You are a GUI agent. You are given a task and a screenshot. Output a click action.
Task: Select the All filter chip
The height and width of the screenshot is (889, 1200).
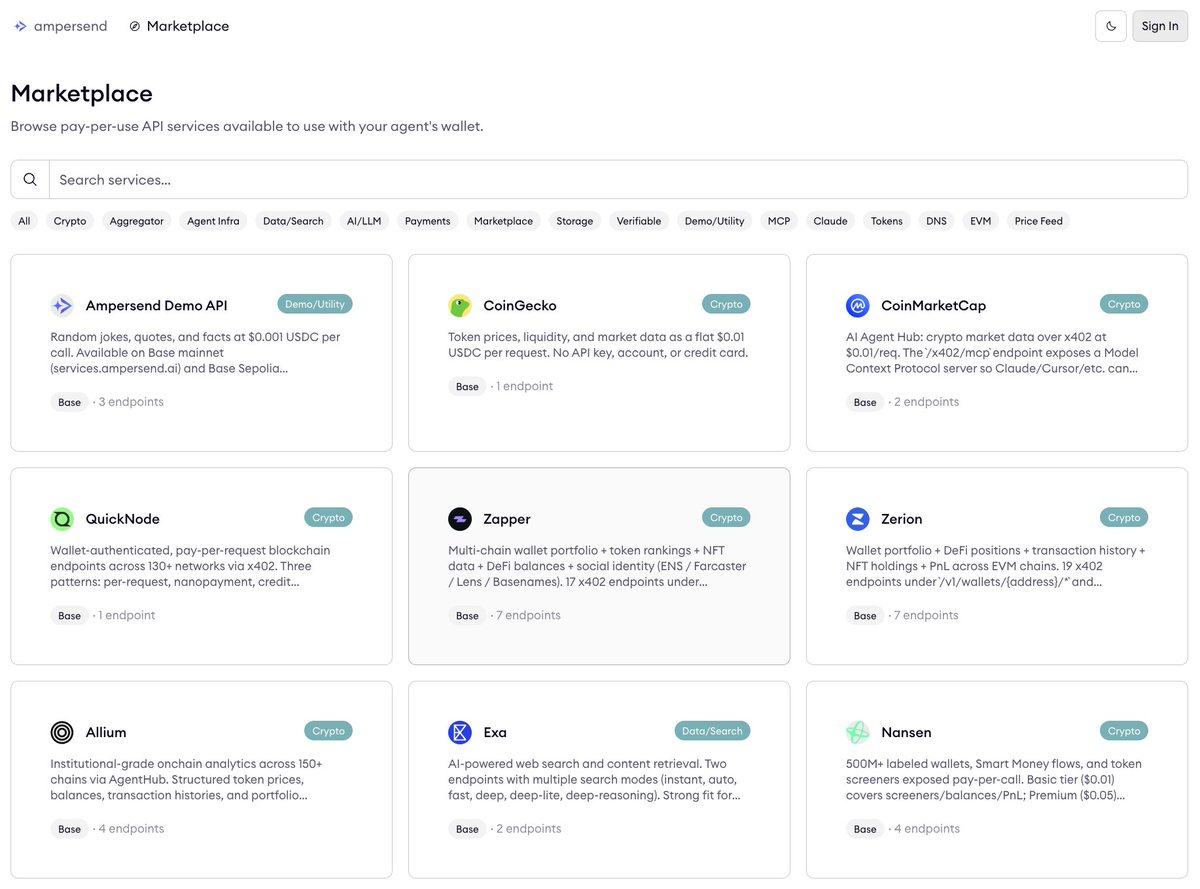[24, 221]
